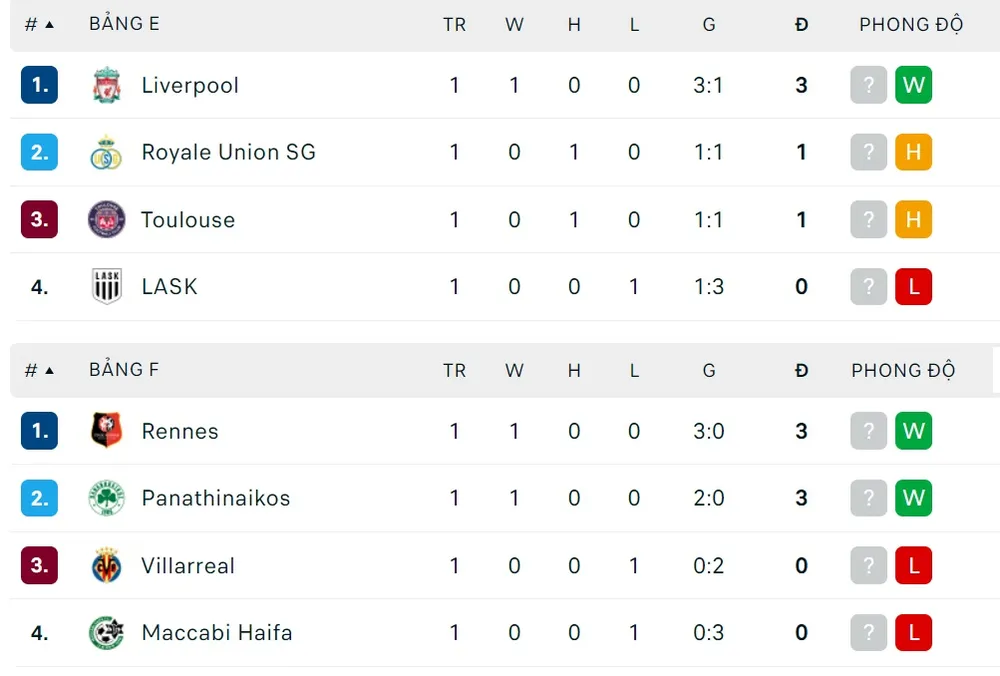Click the Royale Union SG crest
The image size is (1000, 676).
(x=106, y=152)
